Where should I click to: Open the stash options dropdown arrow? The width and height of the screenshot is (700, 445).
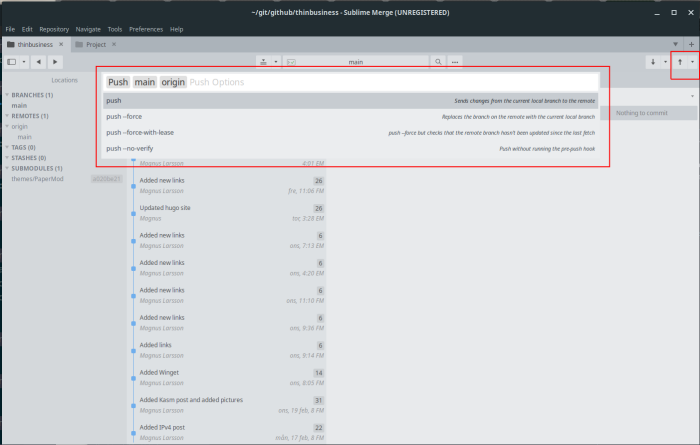(x=276, y=62)
